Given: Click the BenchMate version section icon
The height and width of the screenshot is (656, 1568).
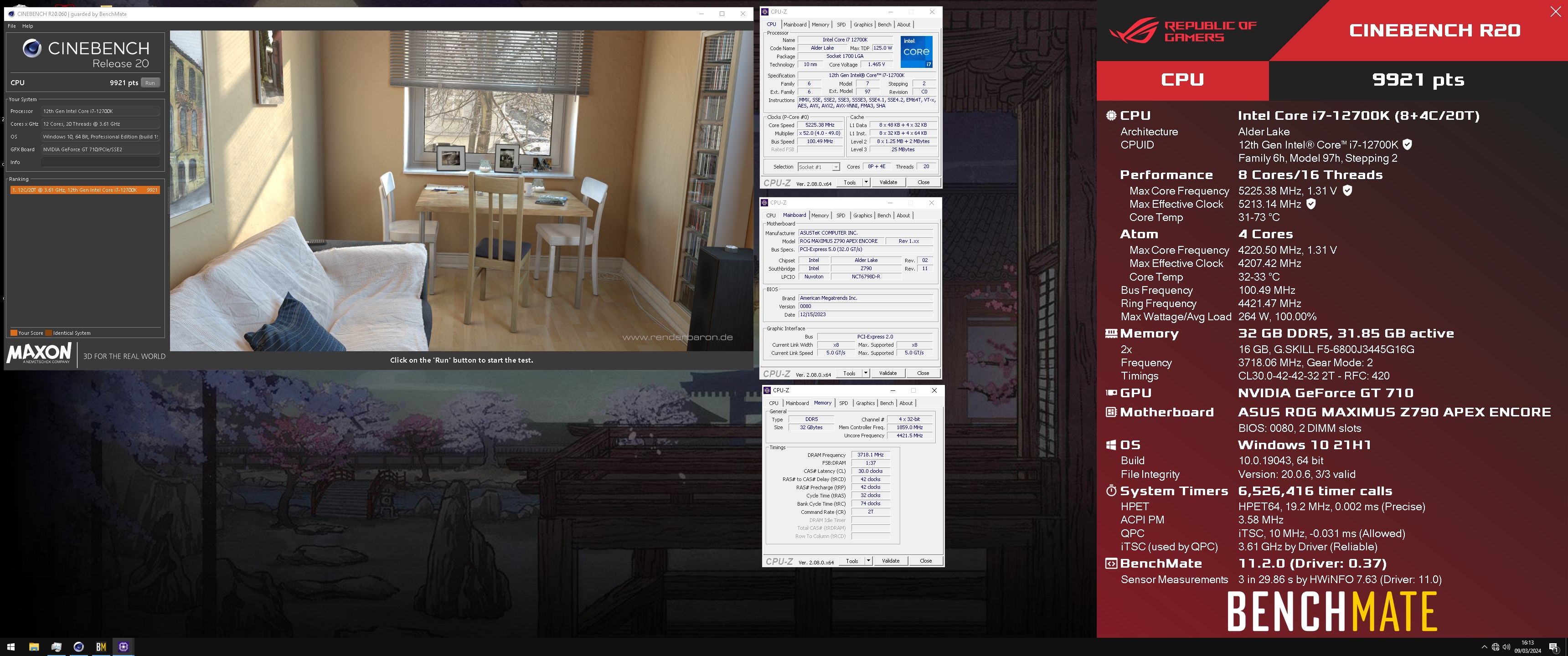Looking at the screenshot, I should click(x=1111, y=564).
